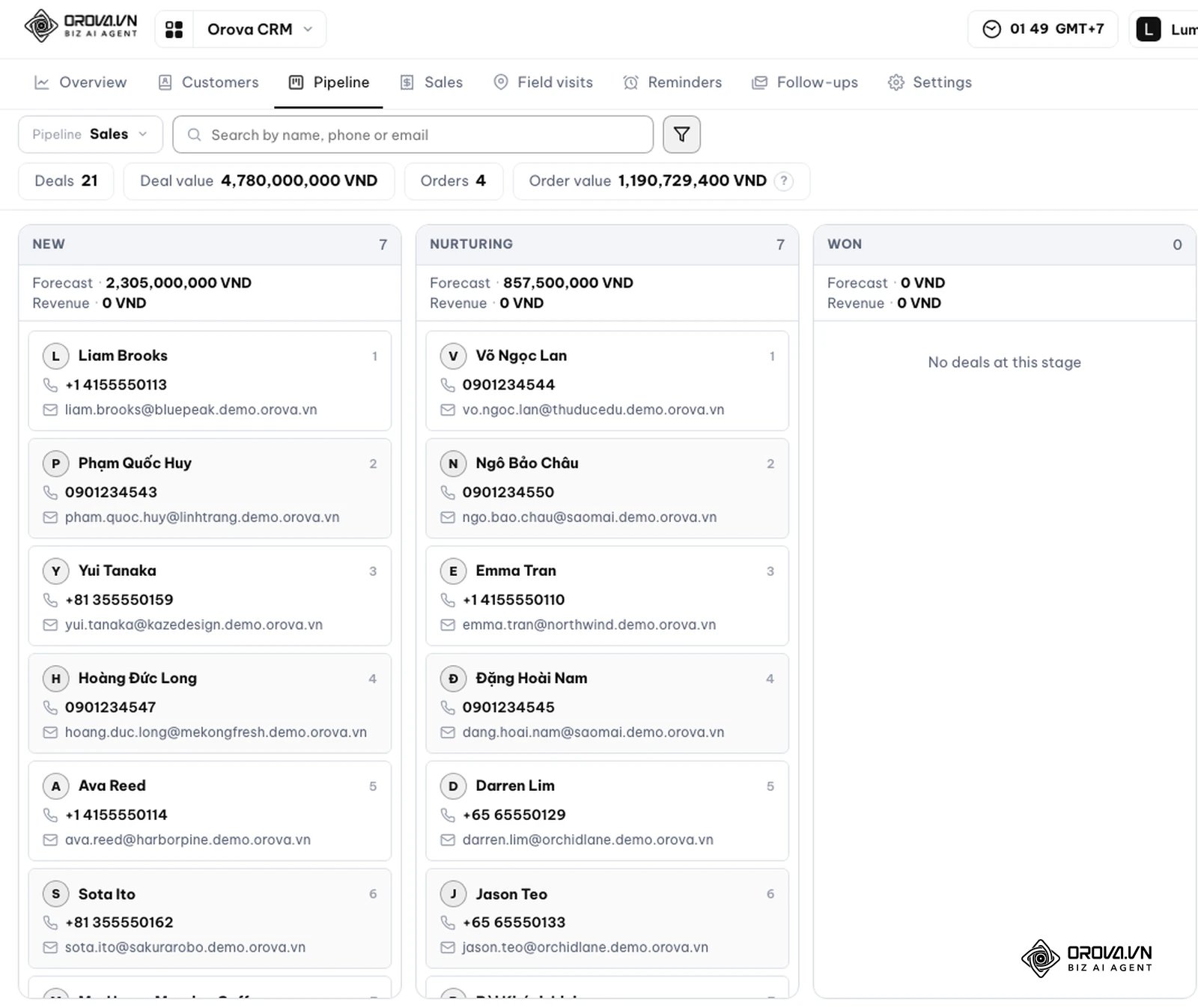The height and width of the screenshot is (1008, 1198).
Task: Click the phone icon on Jason Teo card
Action: pyautogui.click(x=448, y=923)
